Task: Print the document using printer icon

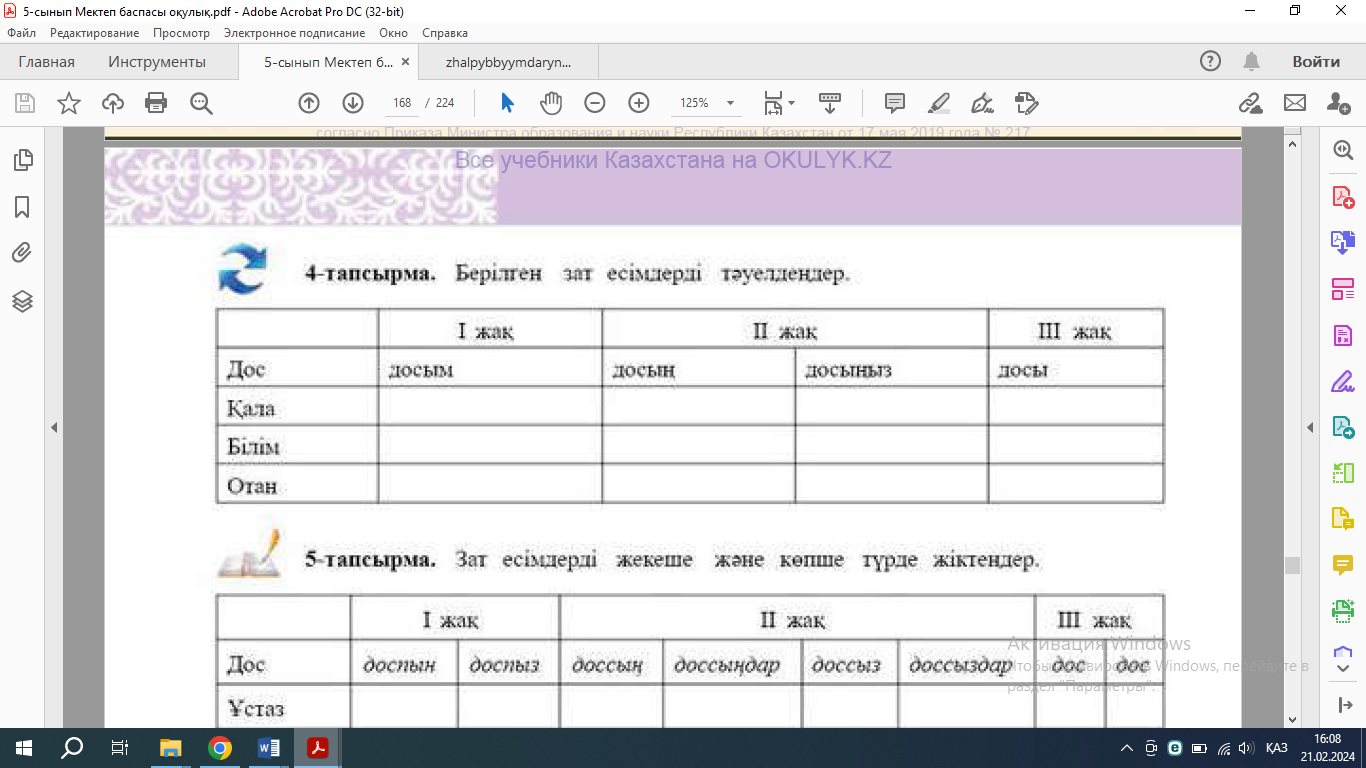Action: point(156,103)
